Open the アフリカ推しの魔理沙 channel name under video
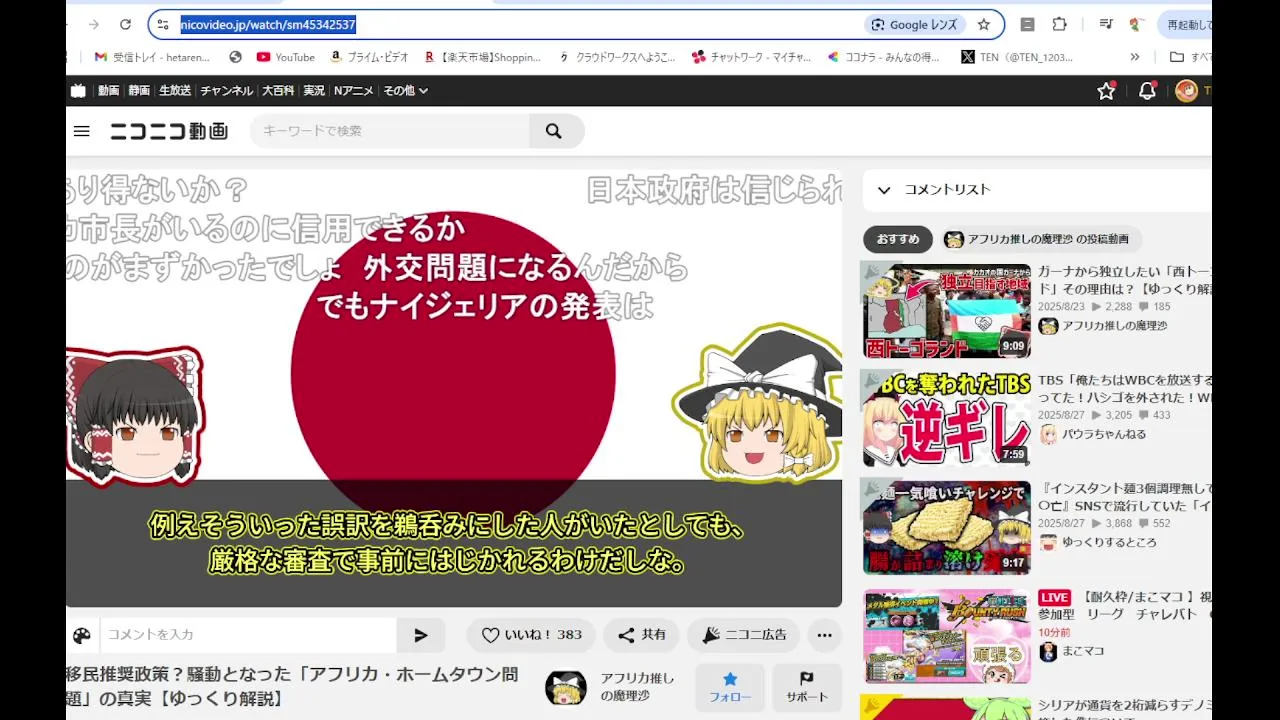Image resolution: width=1280 pixels, height=720 pixels. click(638, 687)
